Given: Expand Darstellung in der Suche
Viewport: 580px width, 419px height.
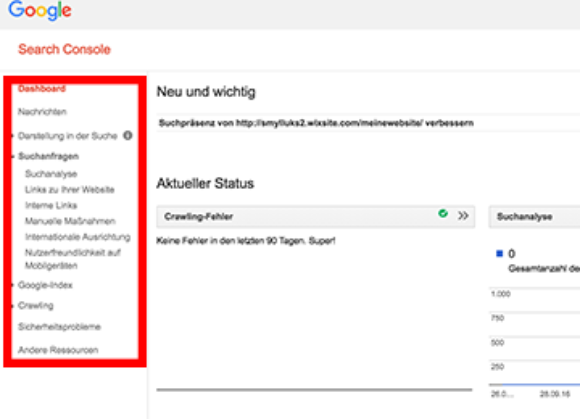Looking at the screenshot, I should click(x=68, y=136).
